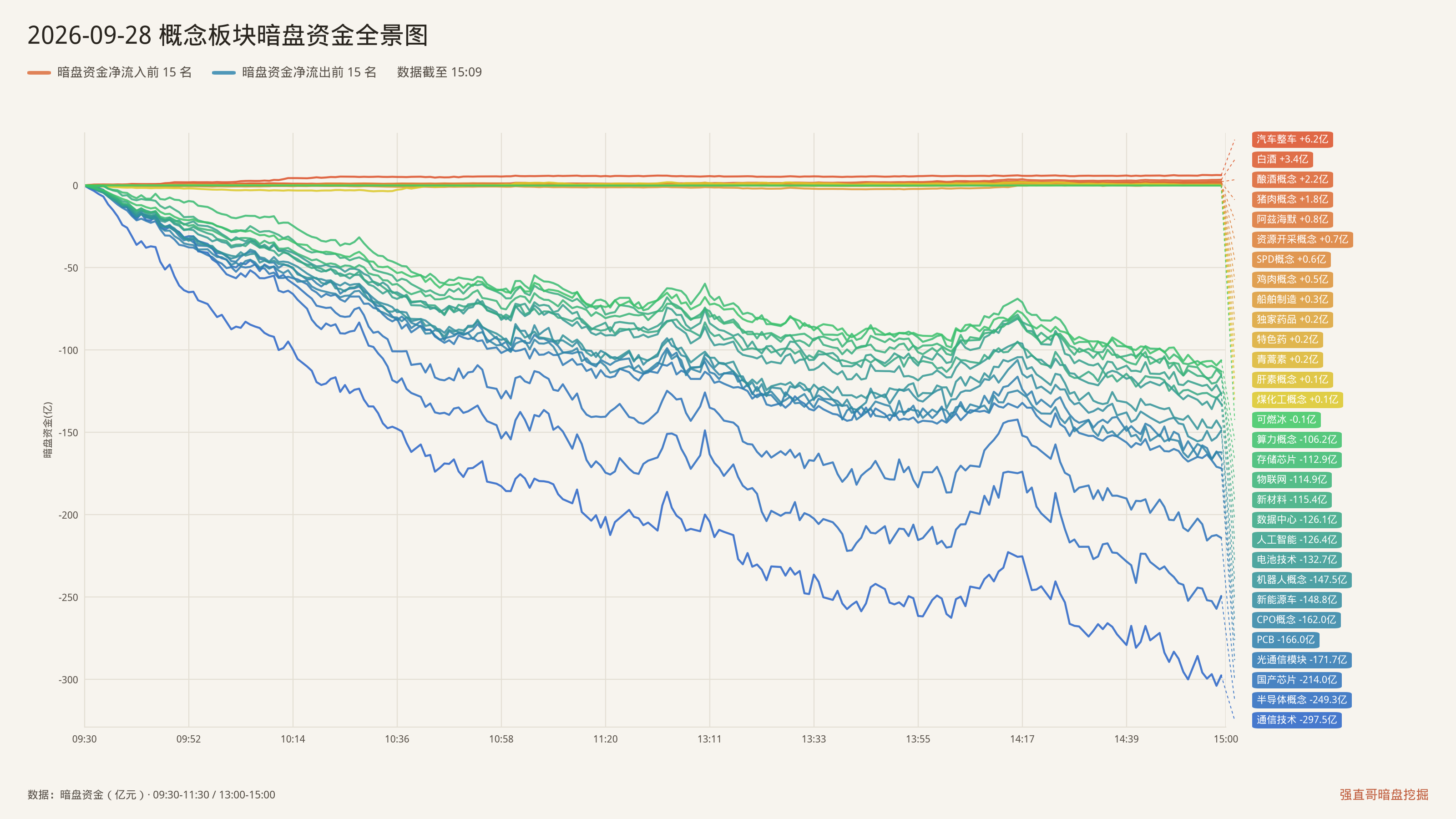
Task: Select the 猪肉概念 +1.8亿 tag
Action: pos(1292,200)
